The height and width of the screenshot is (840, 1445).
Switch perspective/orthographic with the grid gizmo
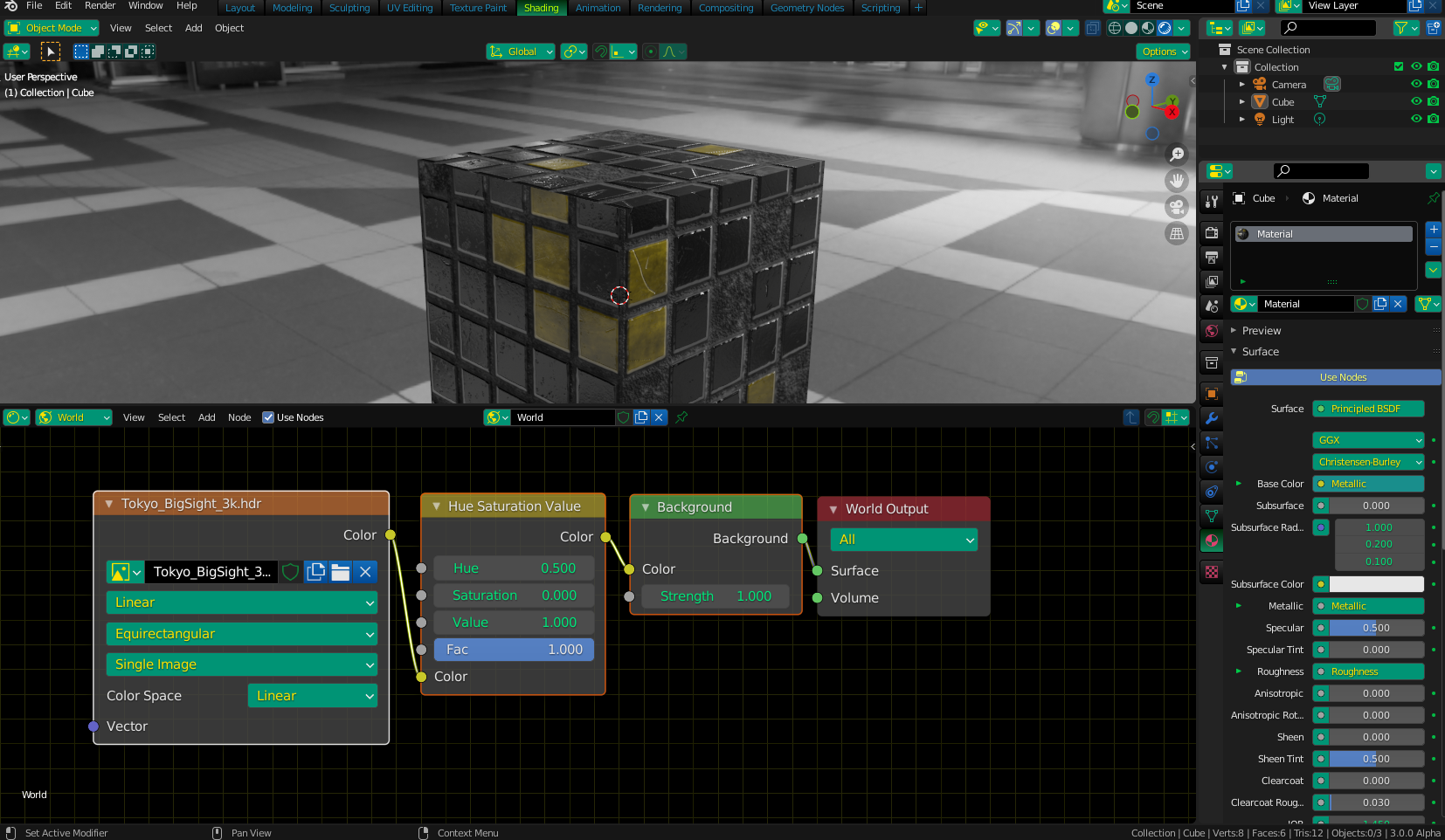(x=1177, y=233)
